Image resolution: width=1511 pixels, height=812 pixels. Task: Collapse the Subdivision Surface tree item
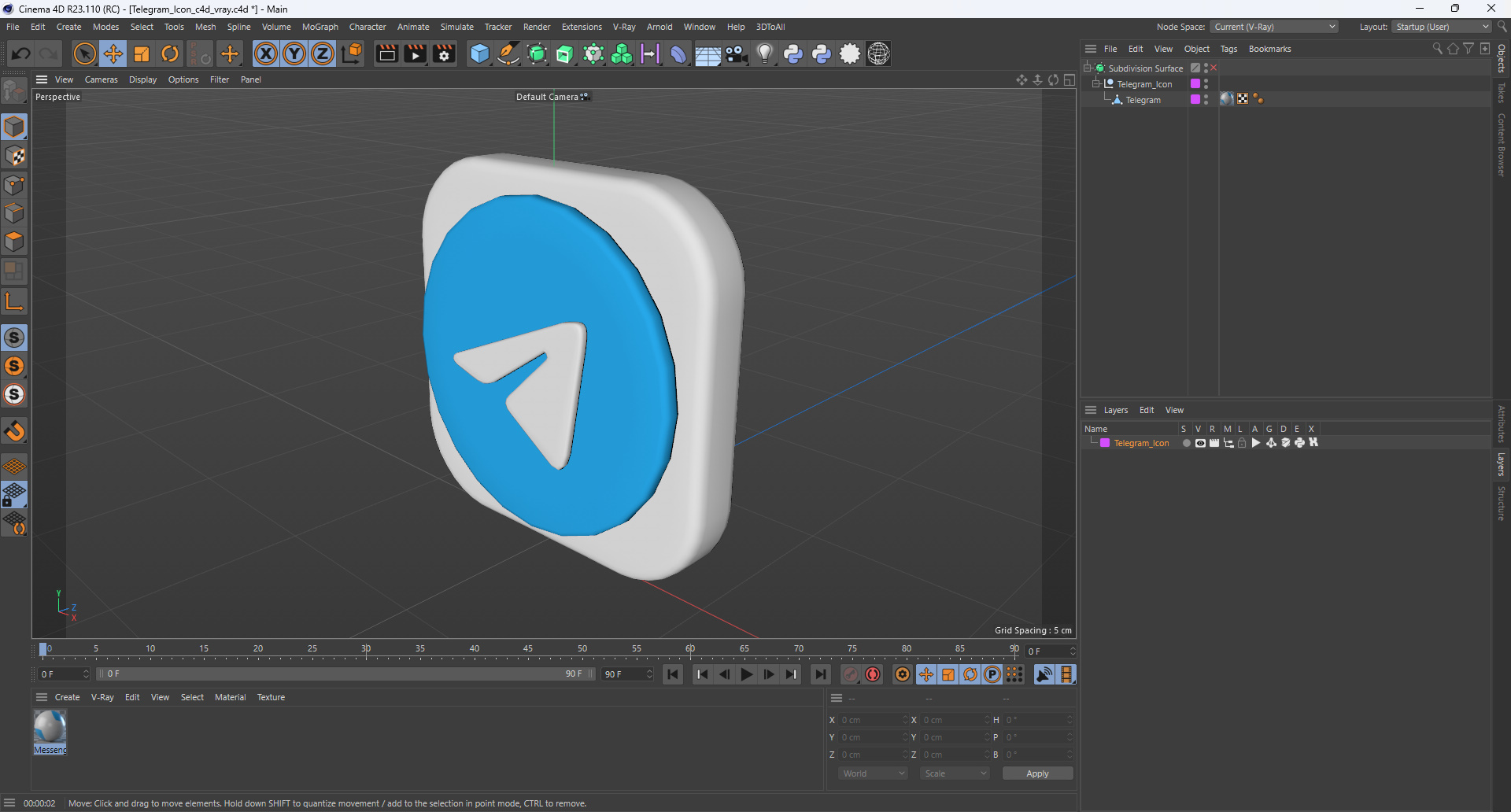(1088, 68)
